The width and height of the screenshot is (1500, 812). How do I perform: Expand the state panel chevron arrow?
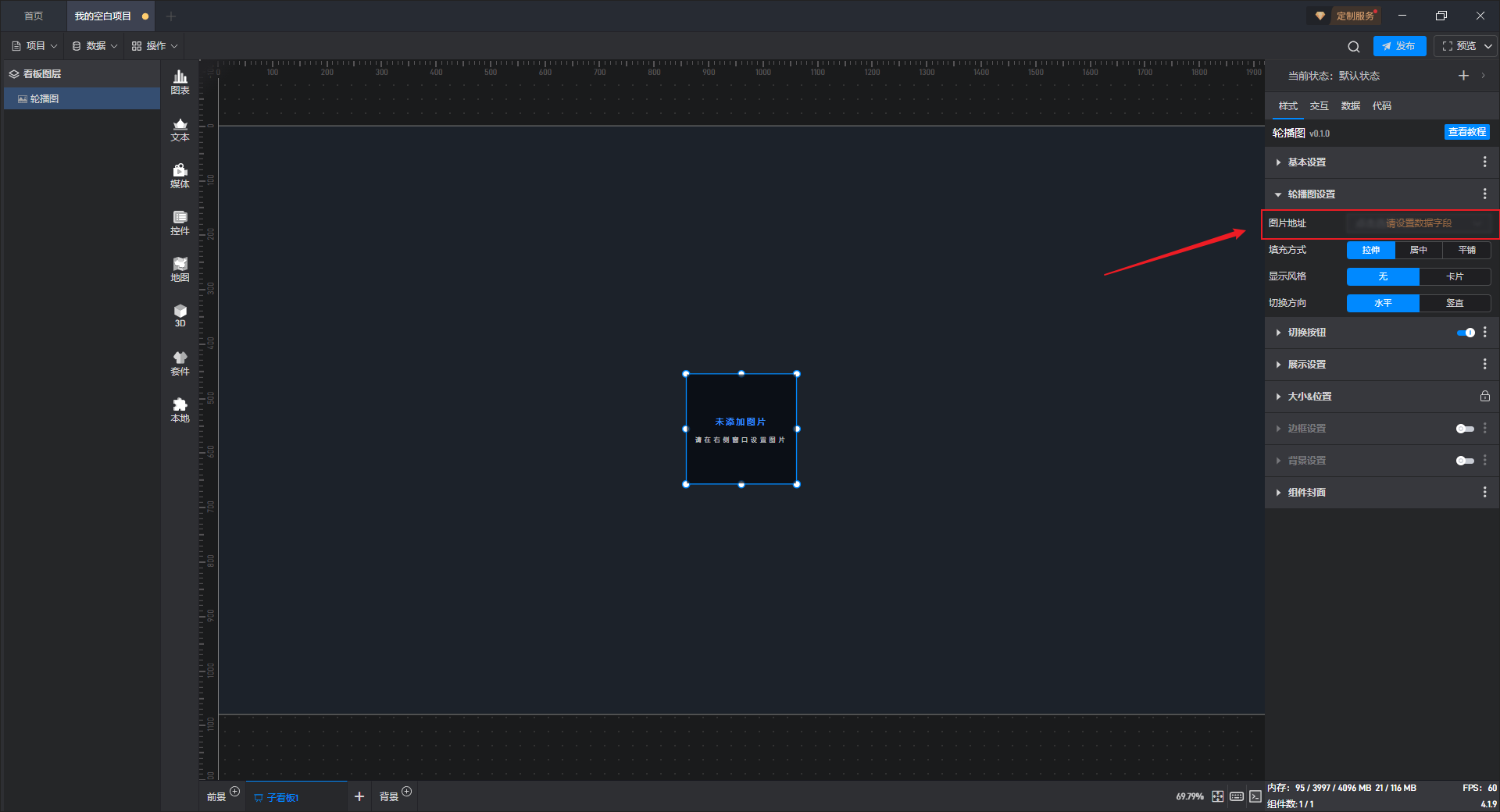(x=1483, y=76)
